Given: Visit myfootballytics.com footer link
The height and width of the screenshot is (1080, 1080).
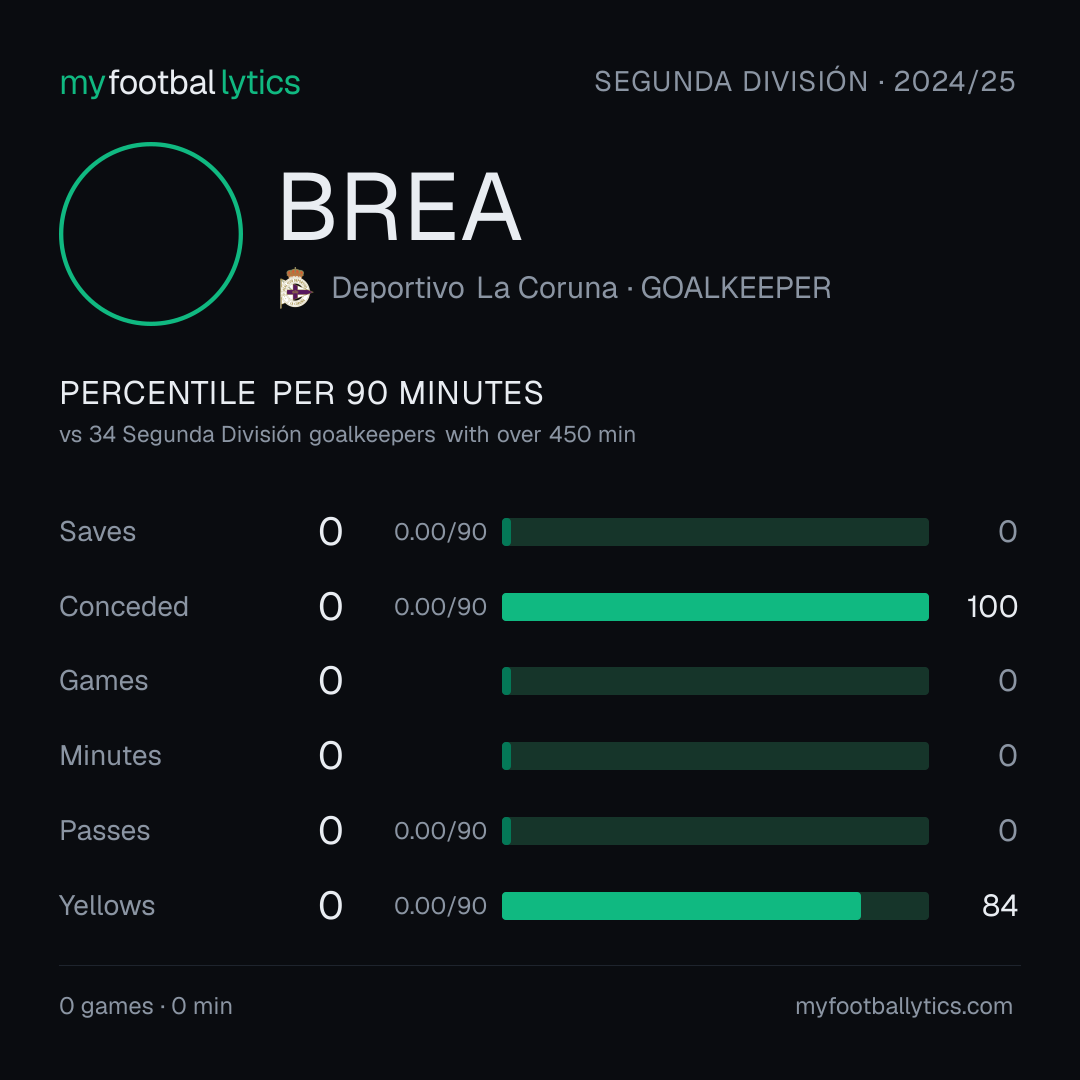Looking at the screenshot, I should pyautogui.click(x=904, y=1006).
